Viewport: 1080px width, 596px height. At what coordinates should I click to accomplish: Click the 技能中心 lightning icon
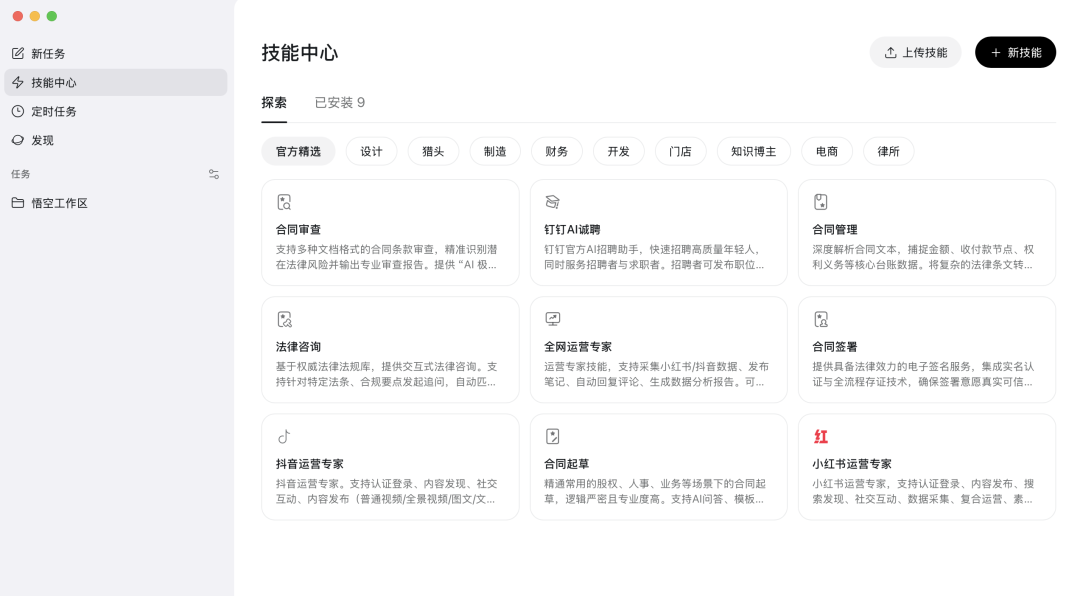tap(17, 82)
